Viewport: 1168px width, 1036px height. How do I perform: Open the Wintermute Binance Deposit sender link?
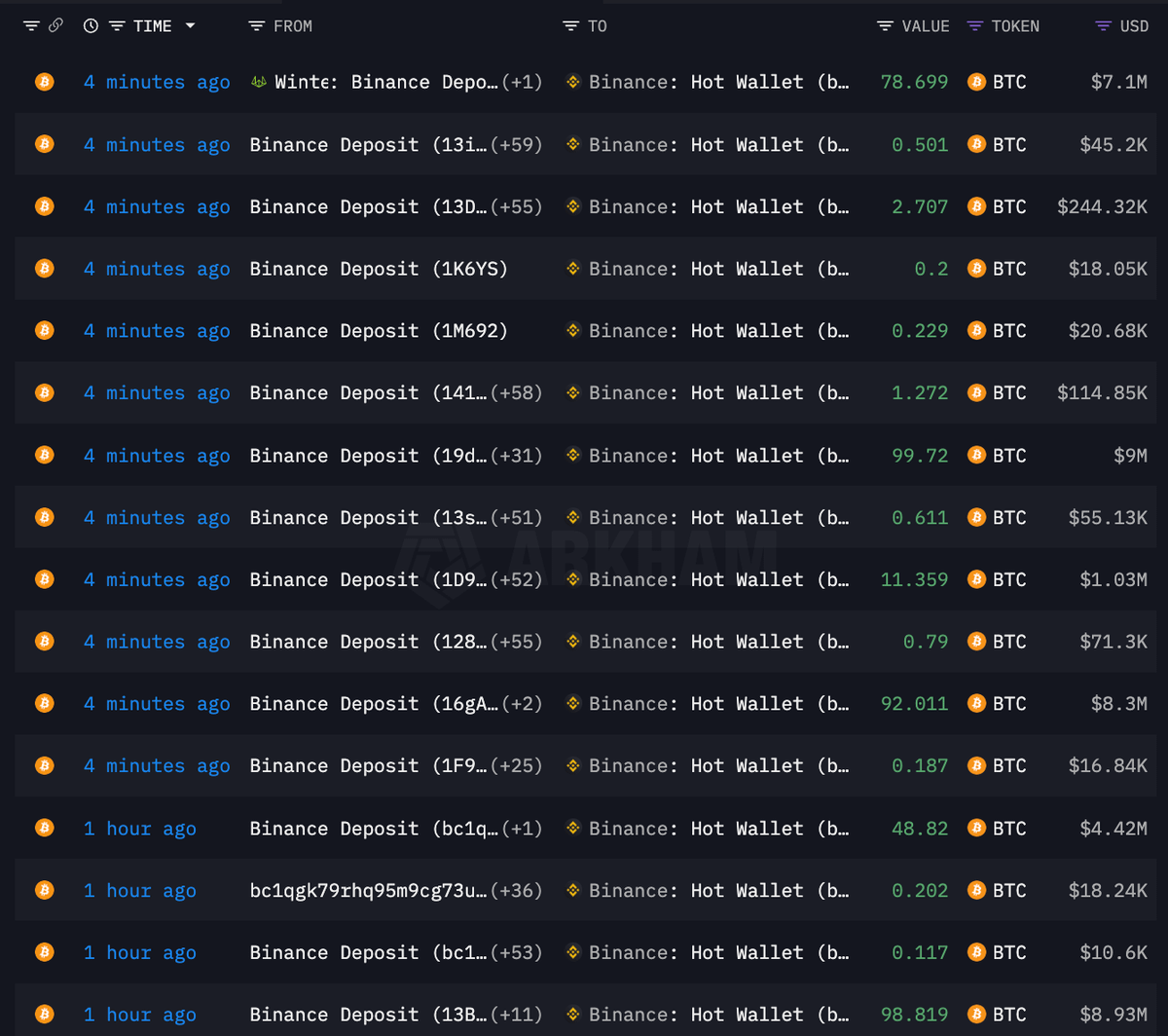(386, 82)
